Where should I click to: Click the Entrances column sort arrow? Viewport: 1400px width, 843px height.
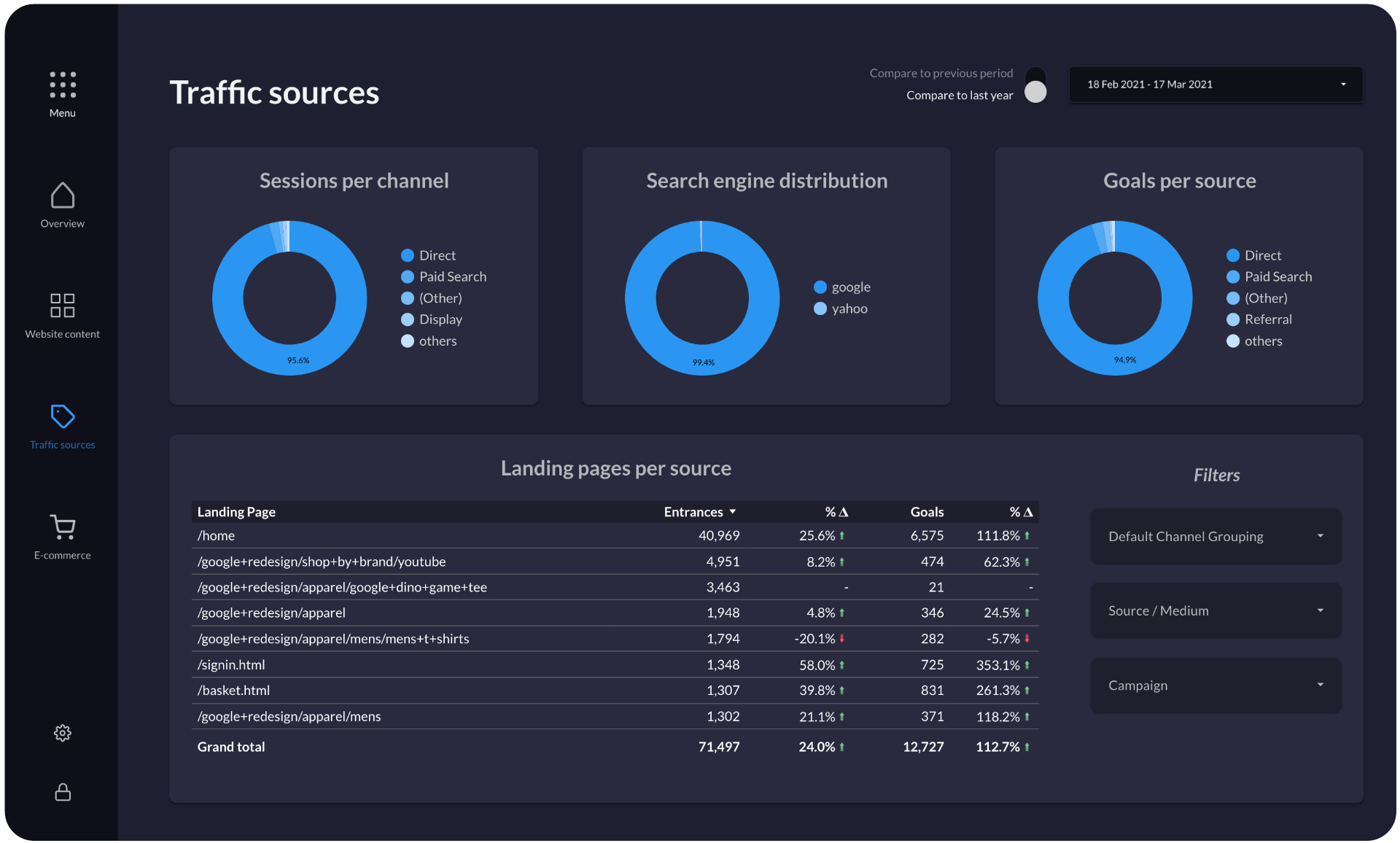point(734,511)
